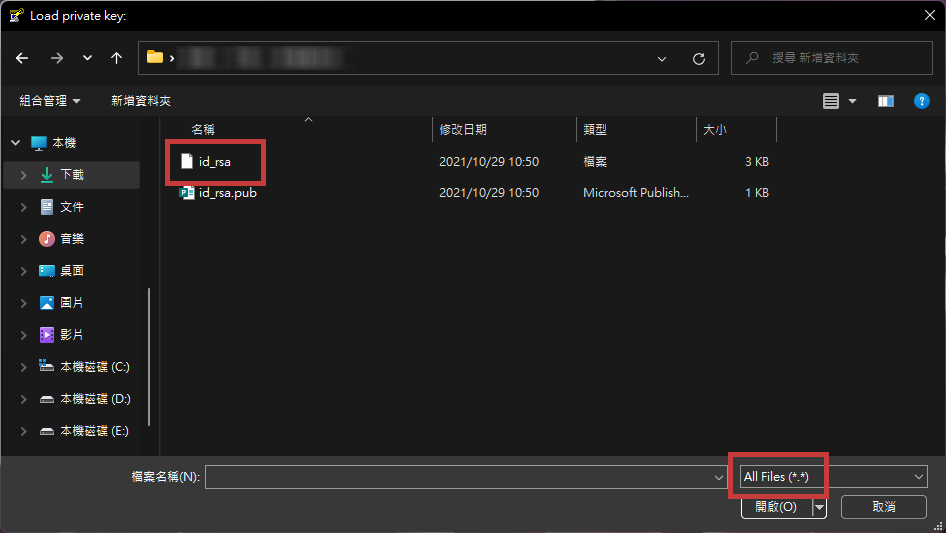The width and height of the screenshot is (946, 533).
Task: Select the id_rsa private key file
Action: (x=214, y=161)
